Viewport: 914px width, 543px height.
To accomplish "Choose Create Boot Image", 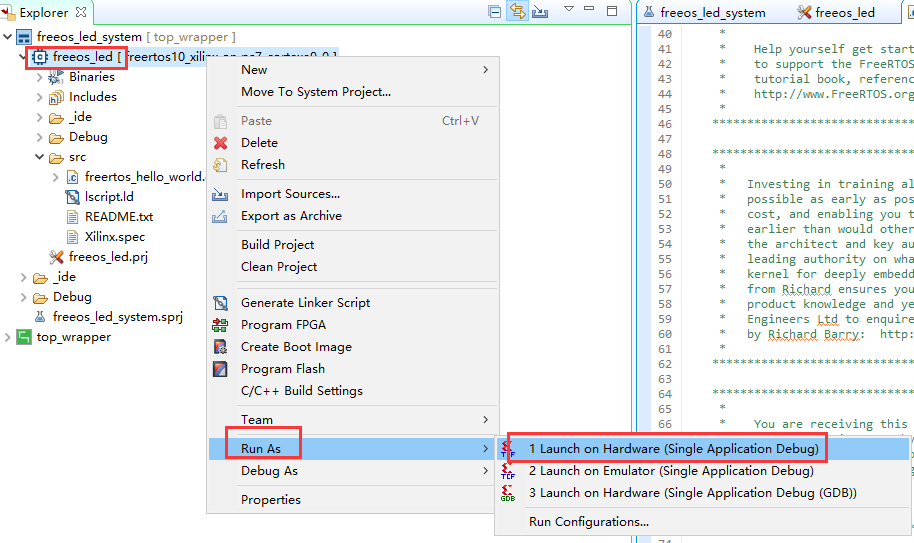I will click(353, 347).
